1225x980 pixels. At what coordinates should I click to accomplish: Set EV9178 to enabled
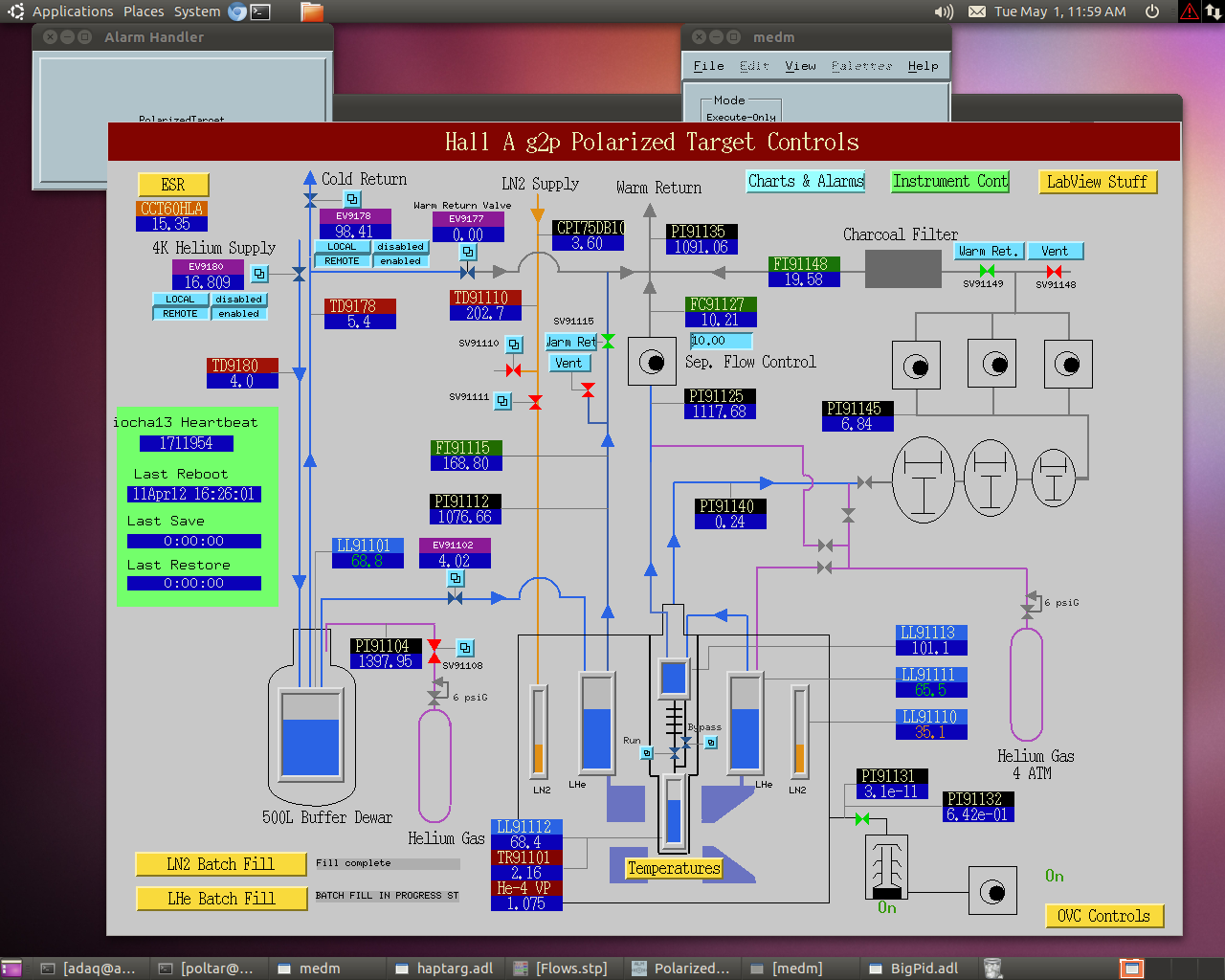[x=400, y=261]
